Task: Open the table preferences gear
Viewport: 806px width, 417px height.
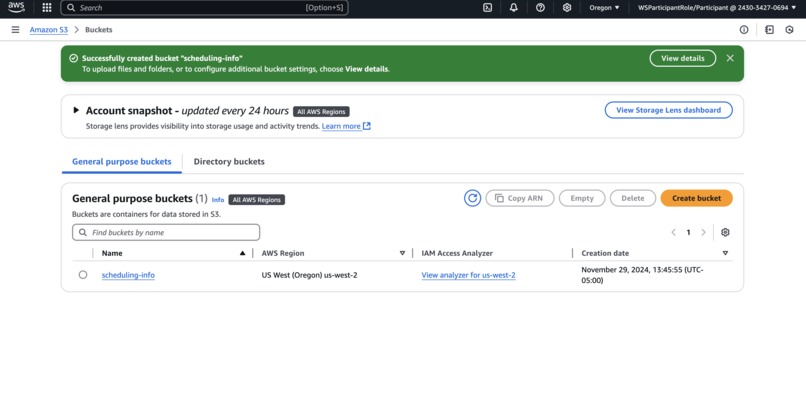Action: pos(725,232)
